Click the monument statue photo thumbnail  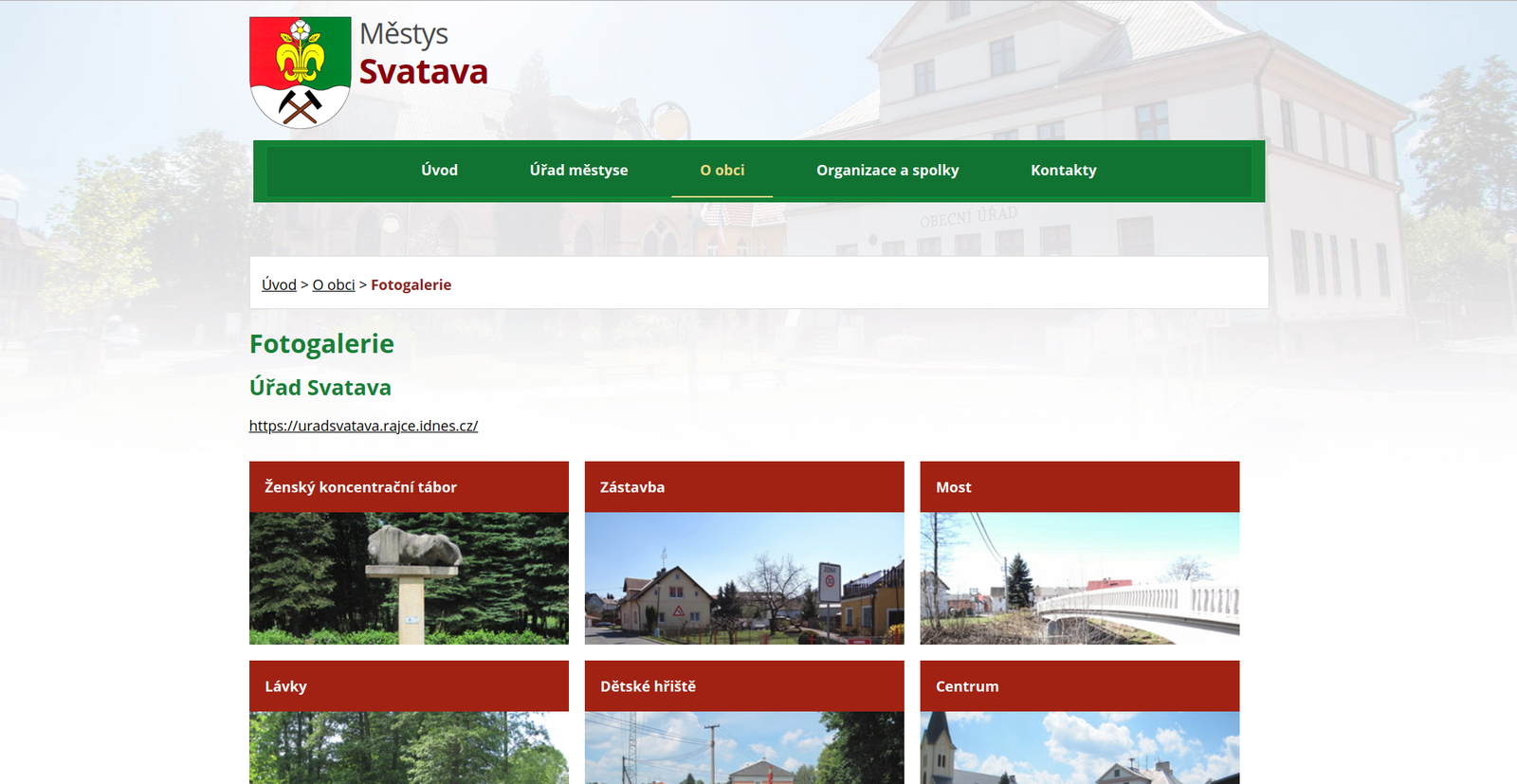(x=409, y=578)
